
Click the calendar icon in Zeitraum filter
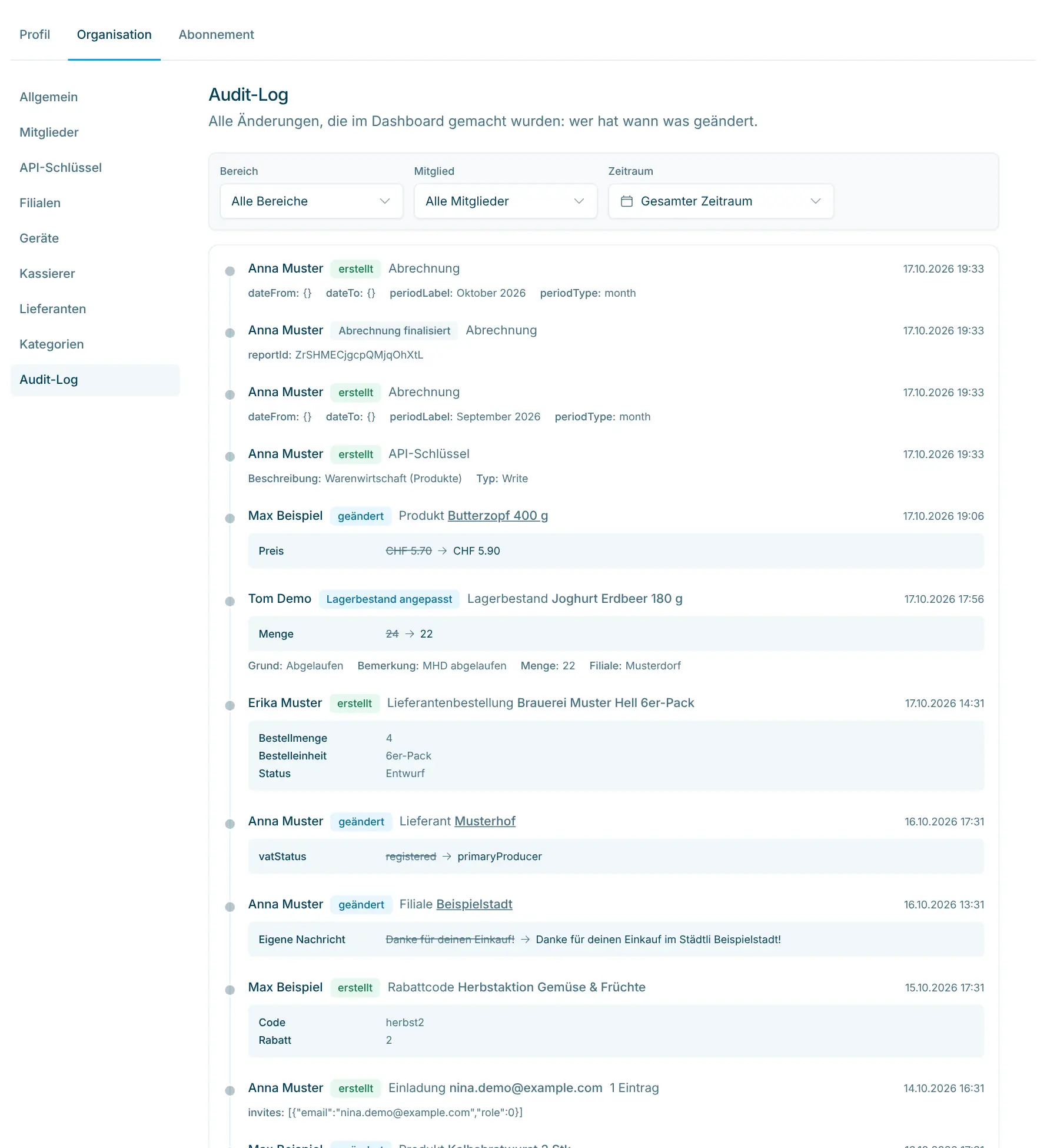[627, 201]
